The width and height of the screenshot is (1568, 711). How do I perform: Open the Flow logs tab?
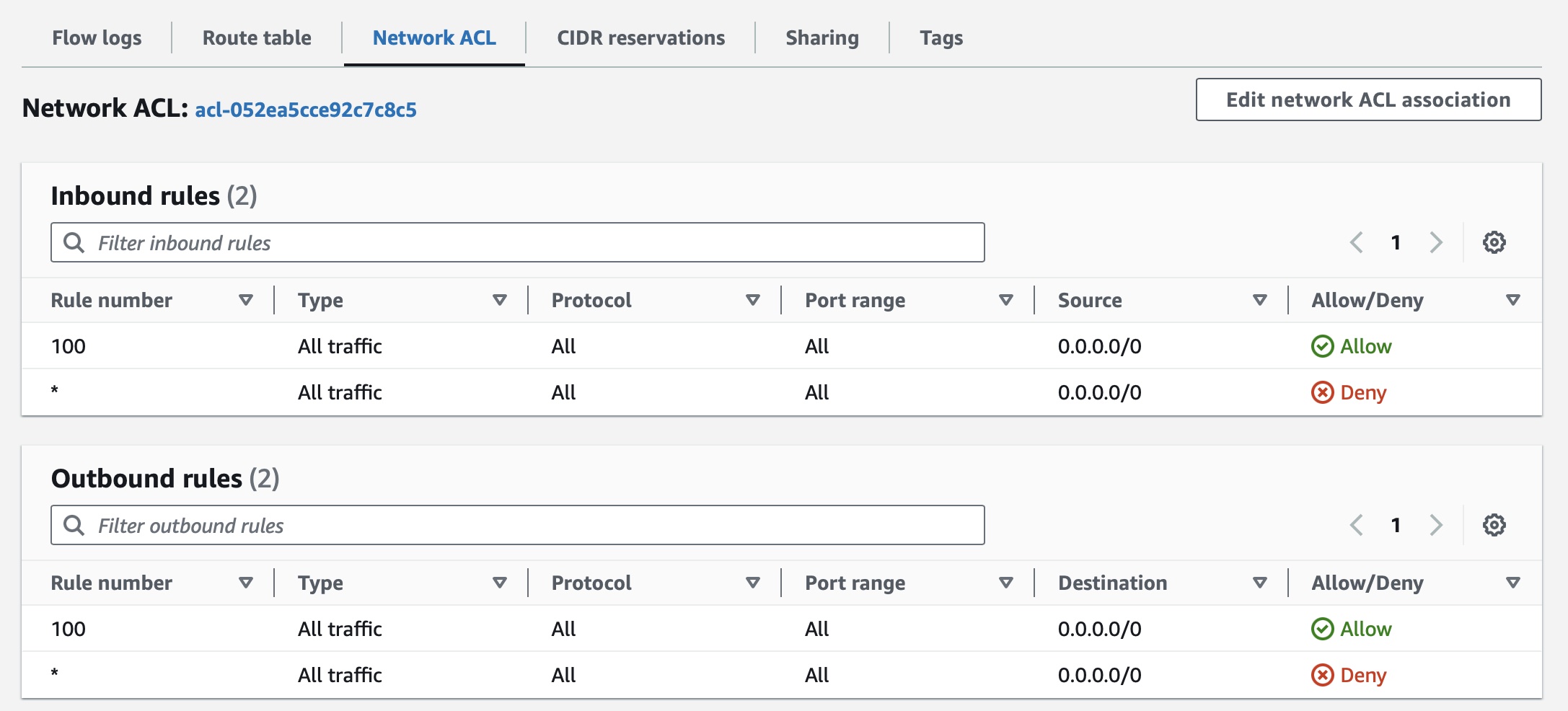[x=97, y=37]
